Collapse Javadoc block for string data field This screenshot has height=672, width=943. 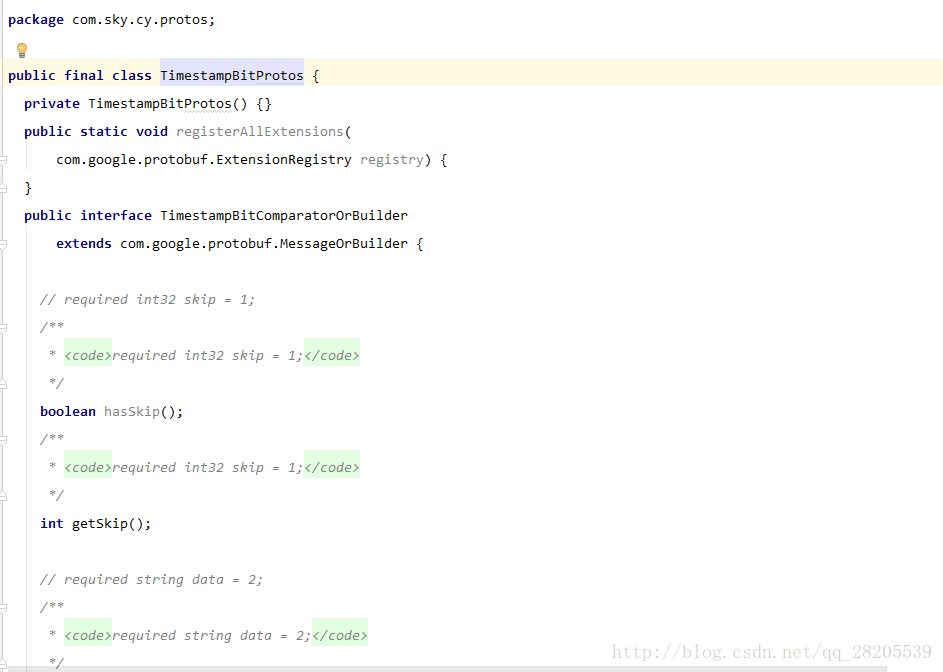[x=3, y=608]
